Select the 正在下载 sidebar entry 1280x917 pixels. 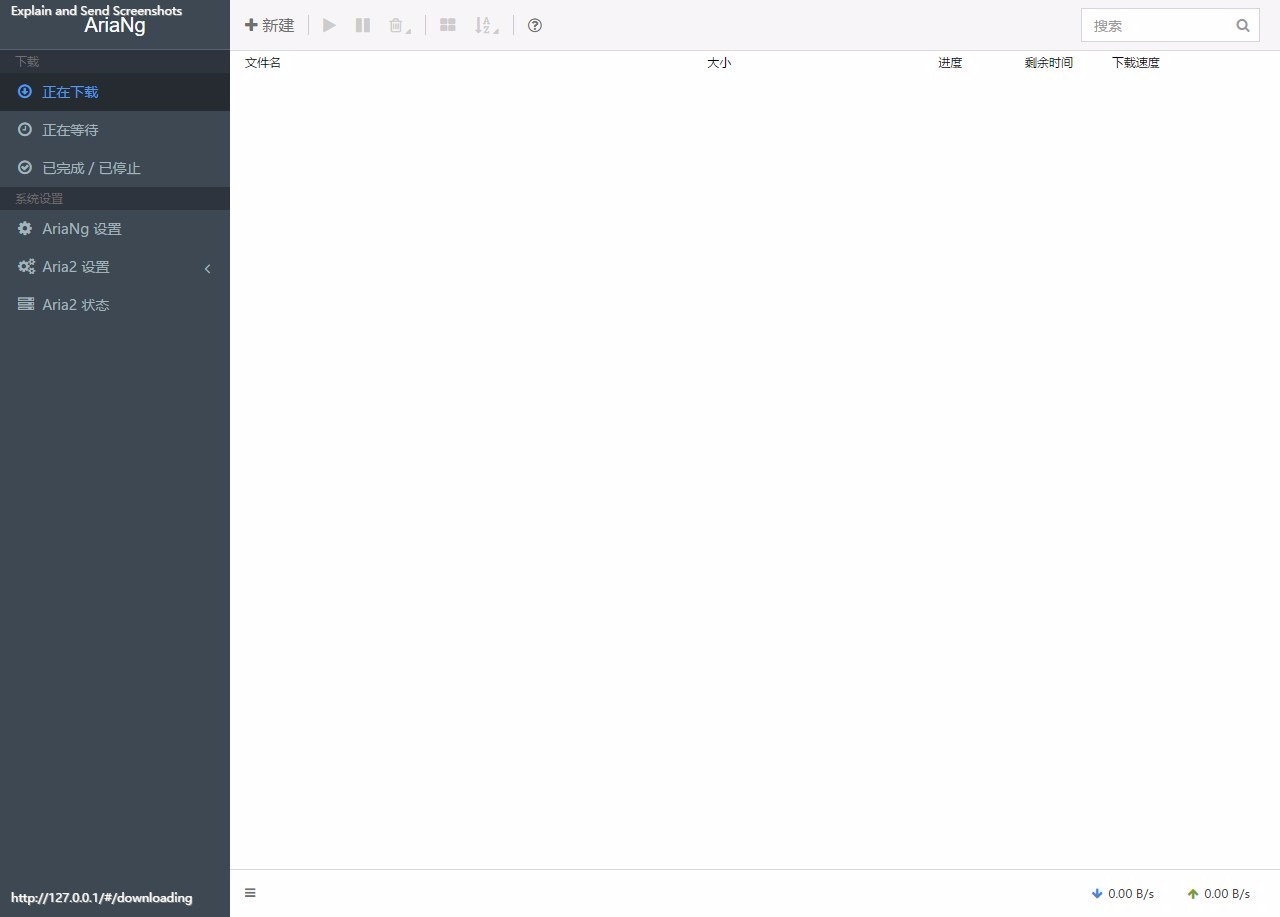pyautogui.click(x=72, y=91)
